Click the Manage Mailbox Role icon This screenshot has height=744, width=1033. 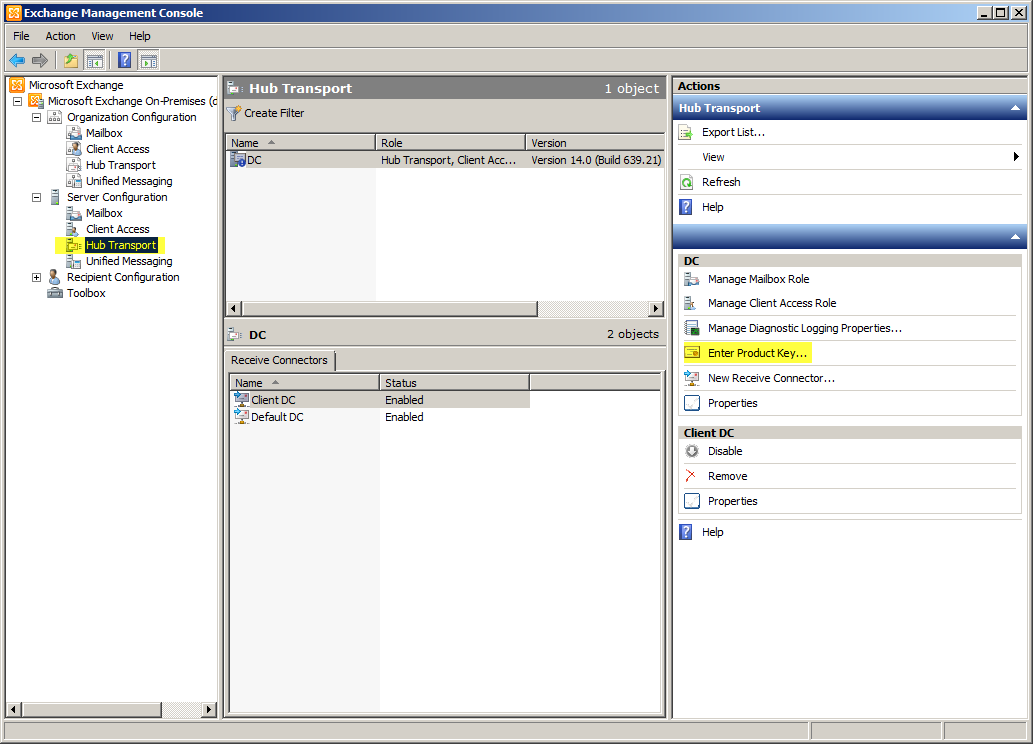(x=691, y=279)
